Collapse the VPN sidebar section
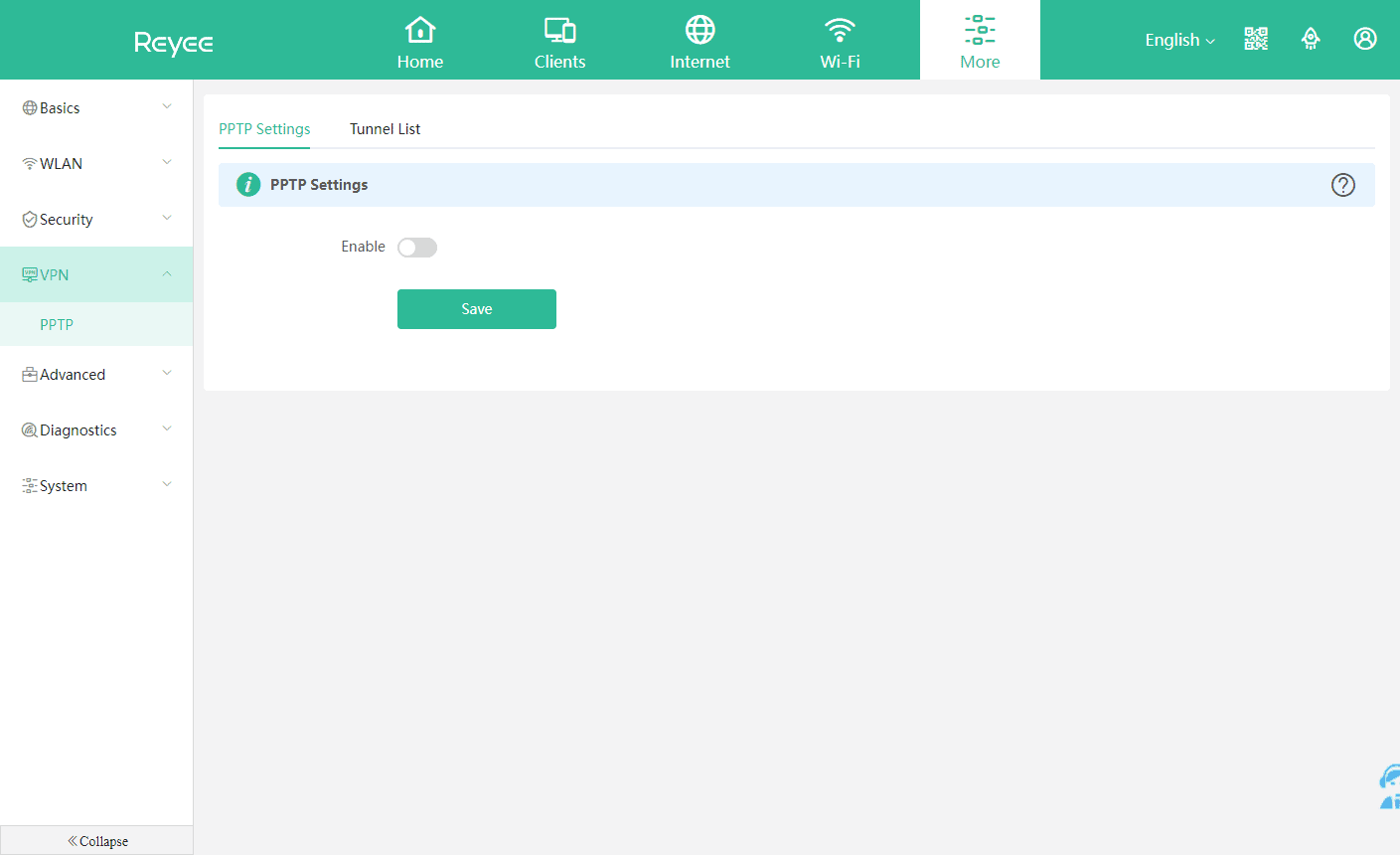This screenshot has height=855, width=1400. click(96, 274)
